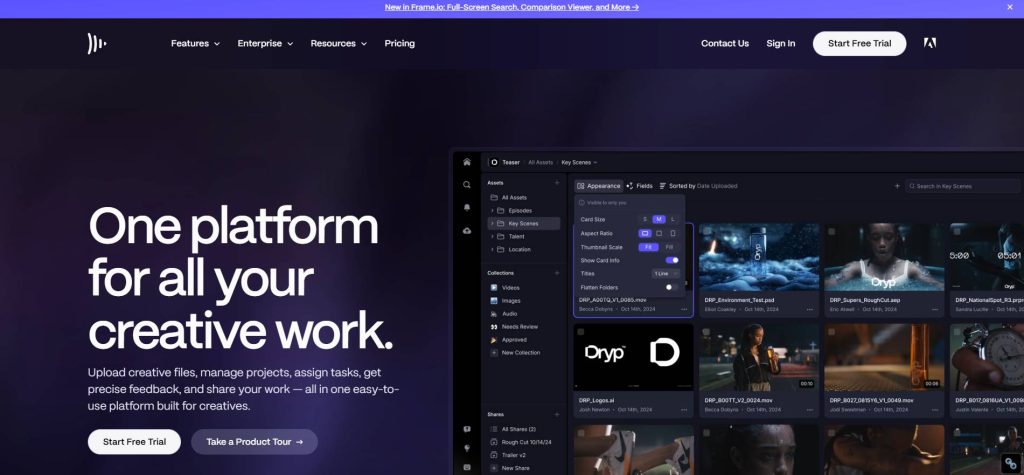Add a collection with Collections plus icon

pos(557,273)
